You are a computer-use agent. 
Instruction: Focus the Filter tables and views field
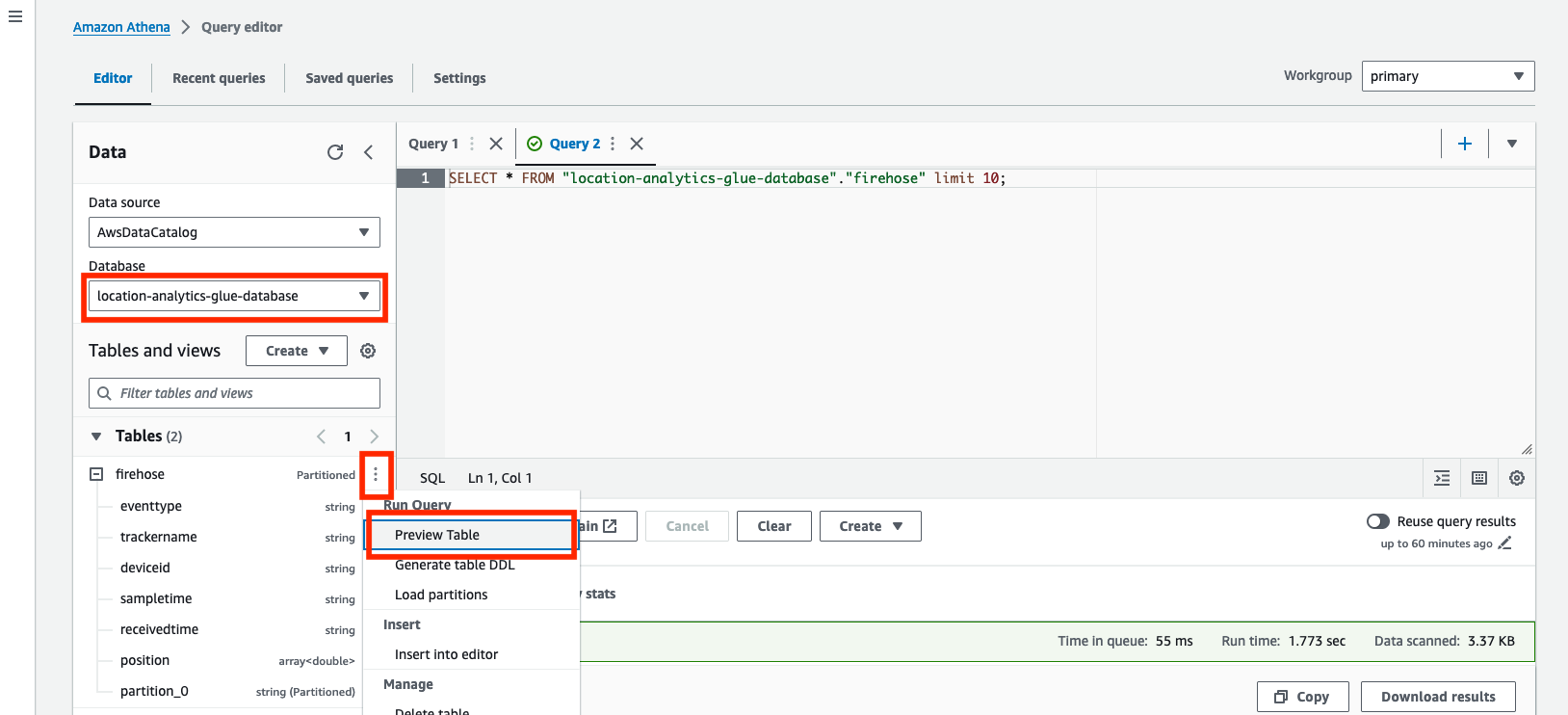234,393
